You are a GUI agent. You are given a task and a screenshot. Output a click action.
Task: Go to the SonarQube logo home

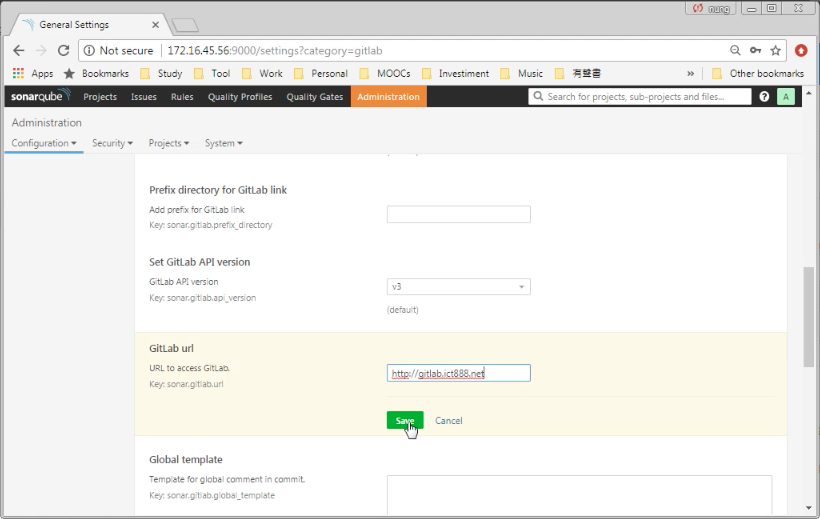(40, 96)
